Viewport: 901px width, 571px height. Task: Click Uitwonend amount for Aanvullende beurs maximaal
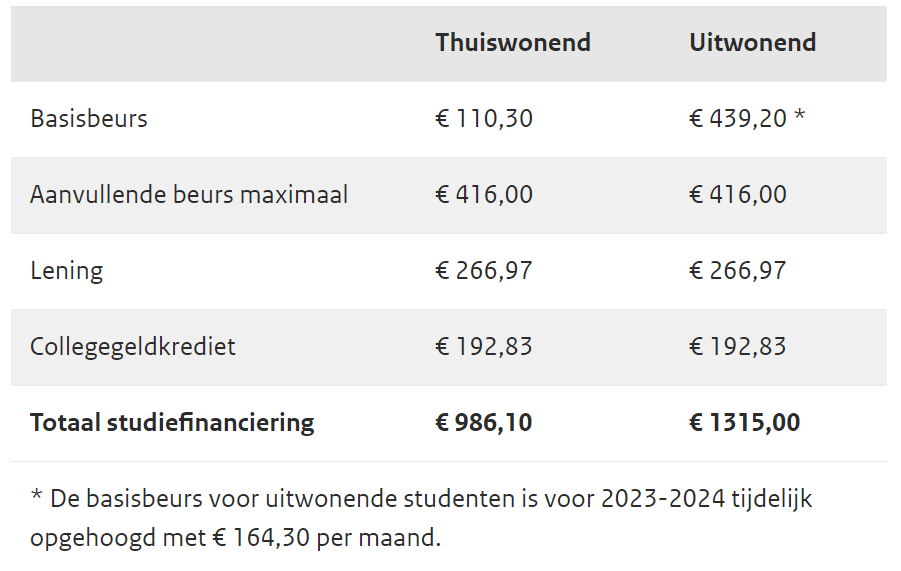[737, 195]
